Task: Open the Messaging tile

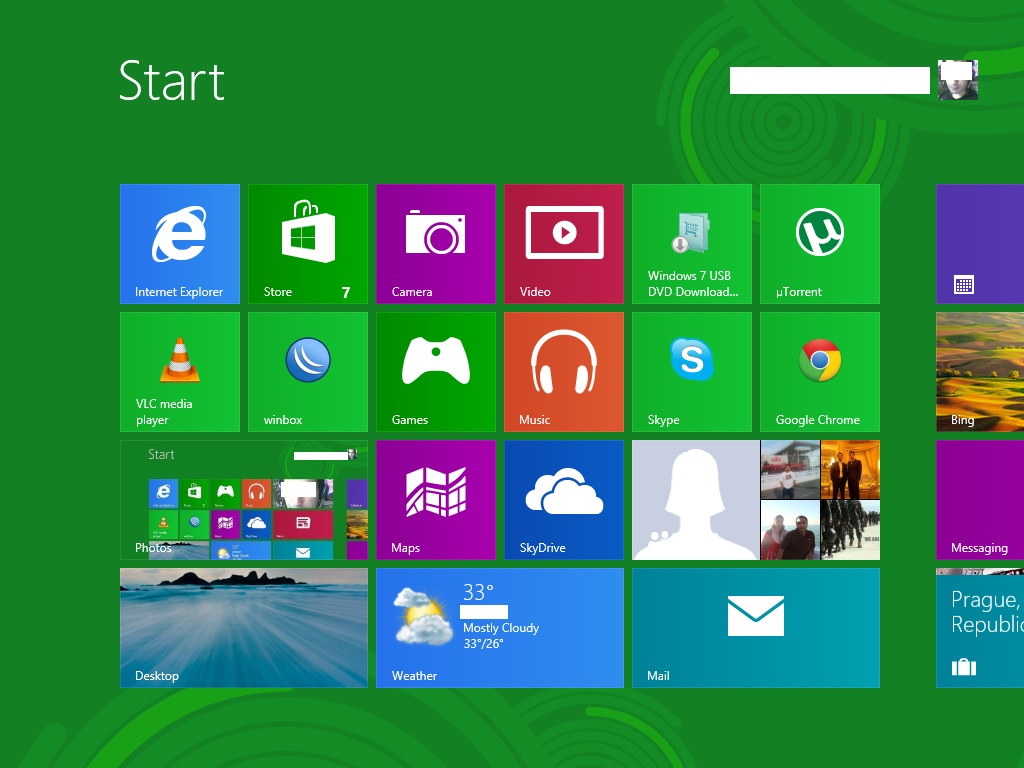Action: [980, 500]
